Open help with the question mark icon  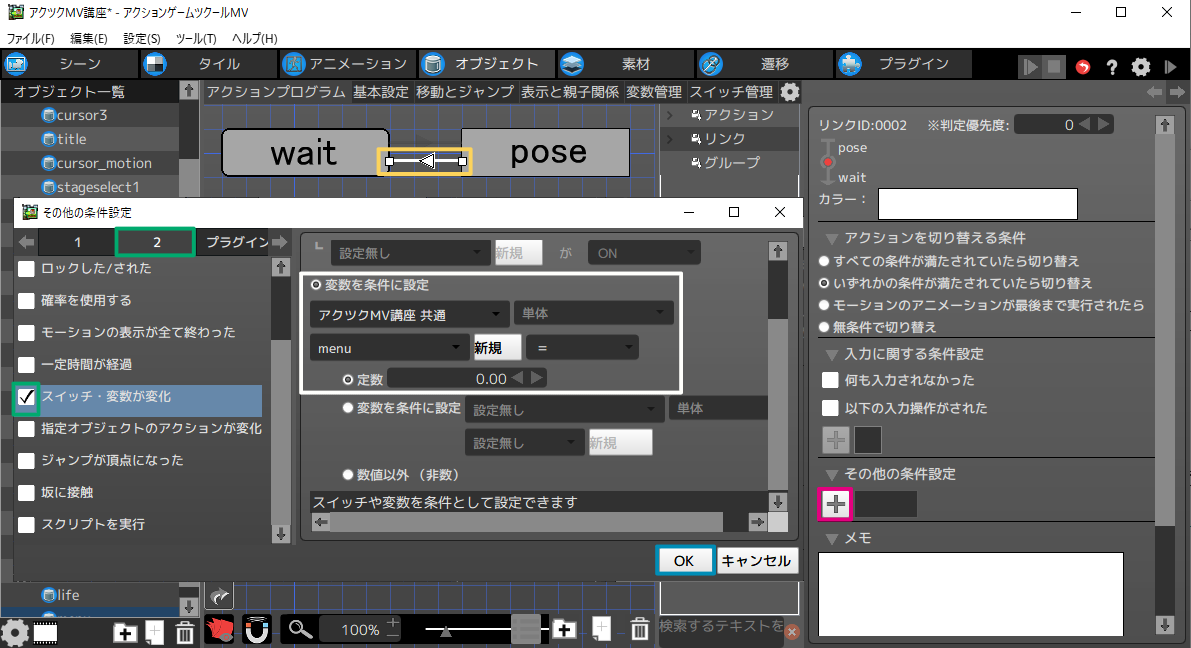(x=1111, y=67)
